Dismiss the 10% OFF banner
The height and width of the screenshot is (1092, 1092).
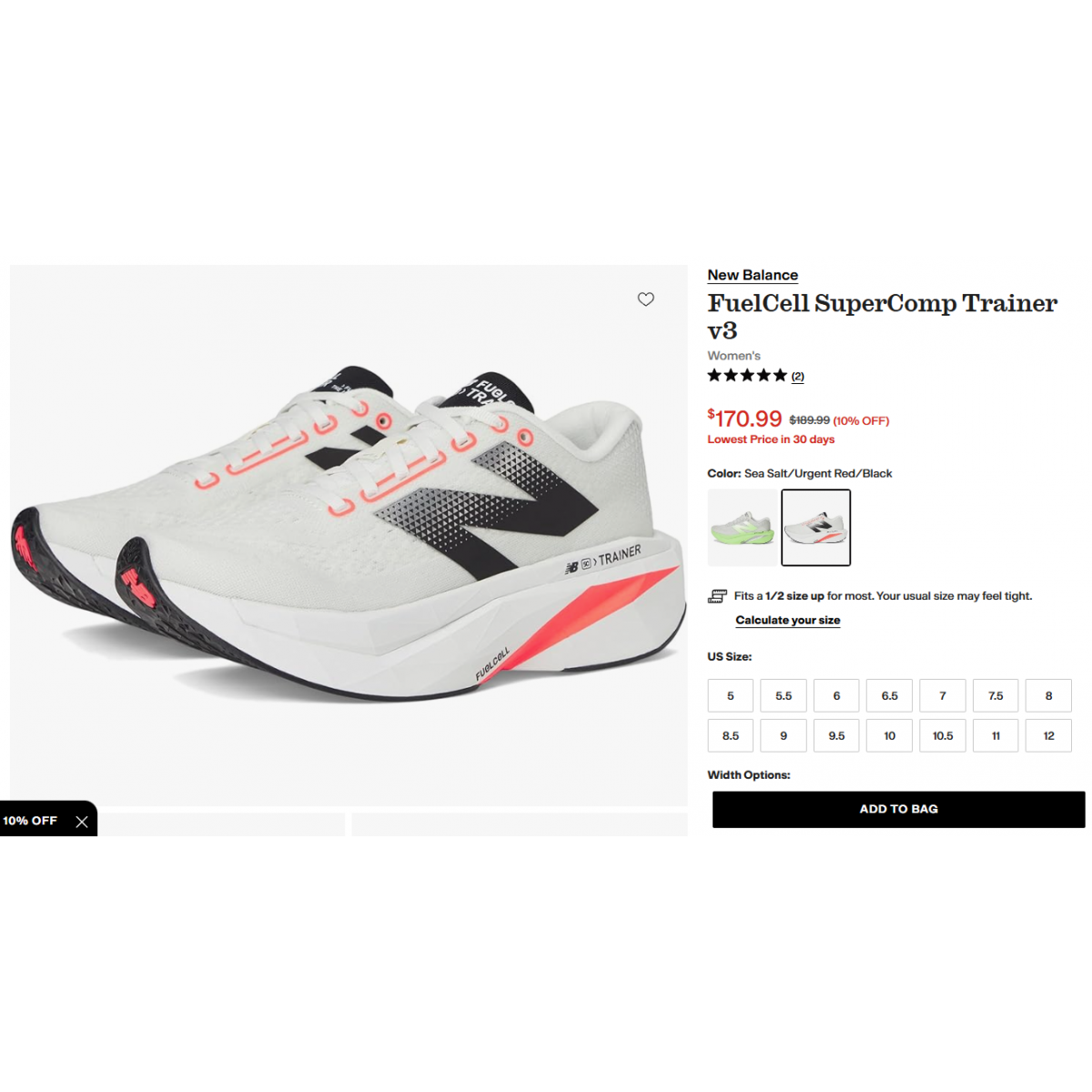[x=82, y=822]
